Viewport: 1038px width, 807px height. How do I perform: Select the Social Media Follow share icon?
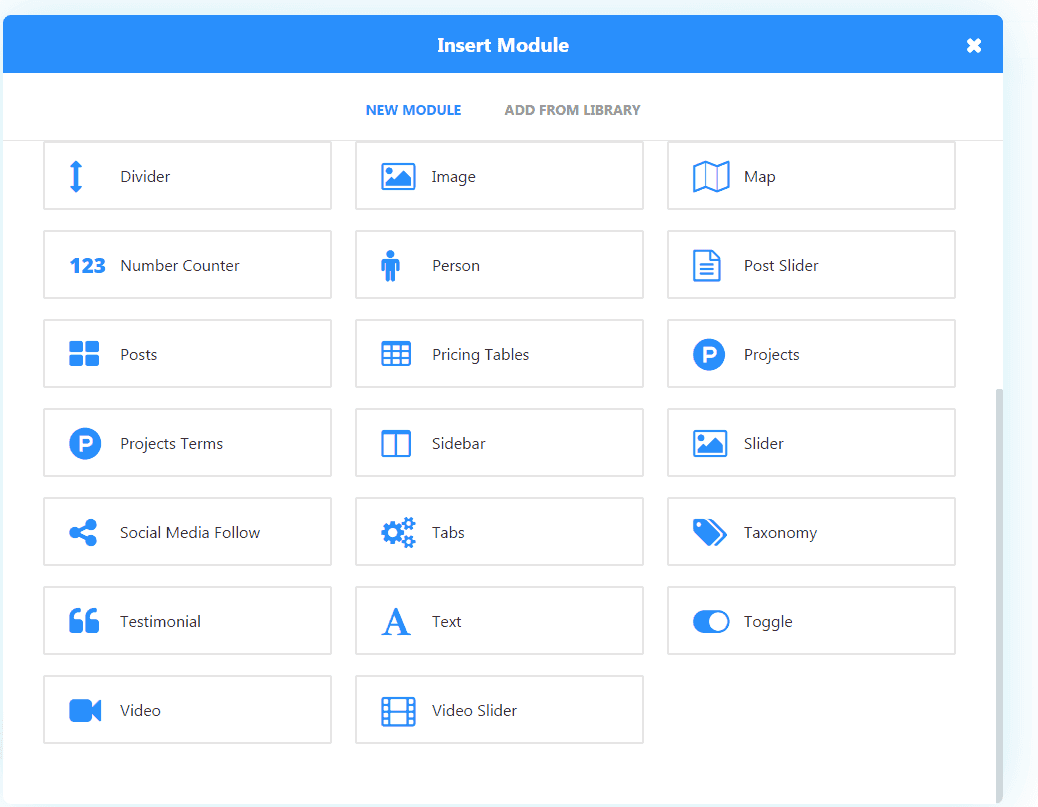pyautogui.click(x=84, y=533)
